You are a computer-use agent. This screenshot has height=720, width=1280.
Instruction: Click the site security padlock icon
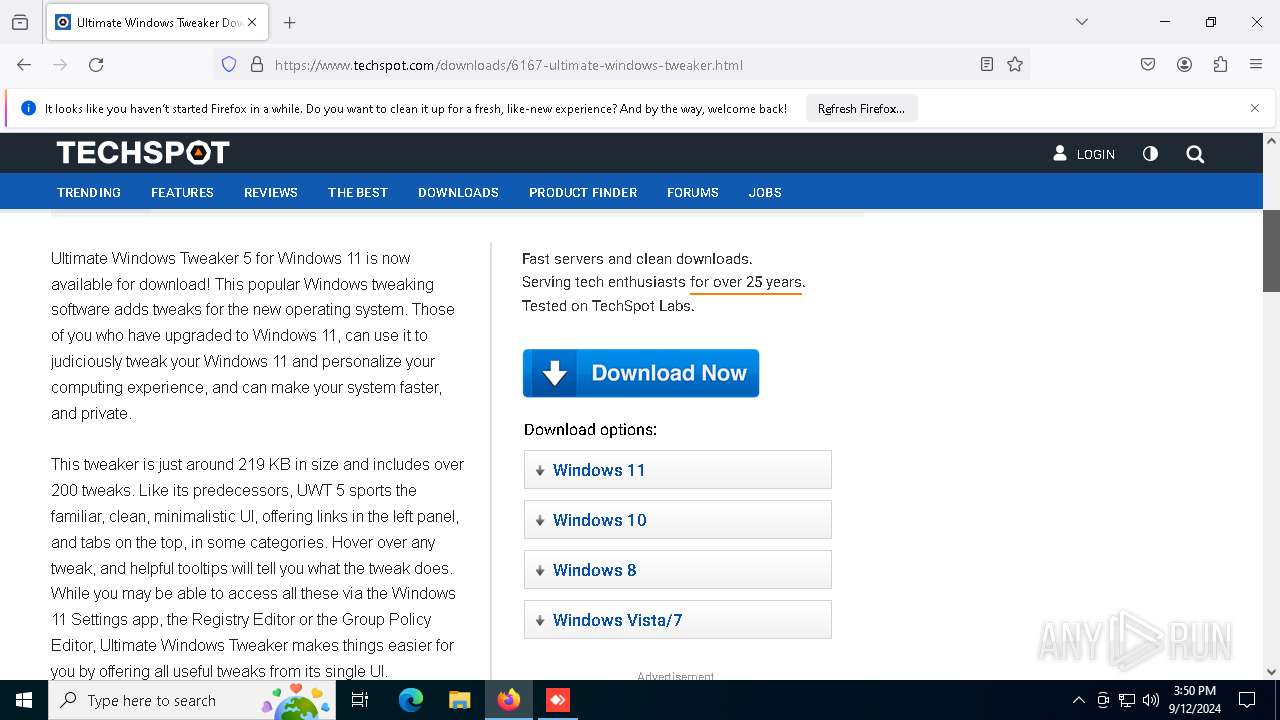257,65
